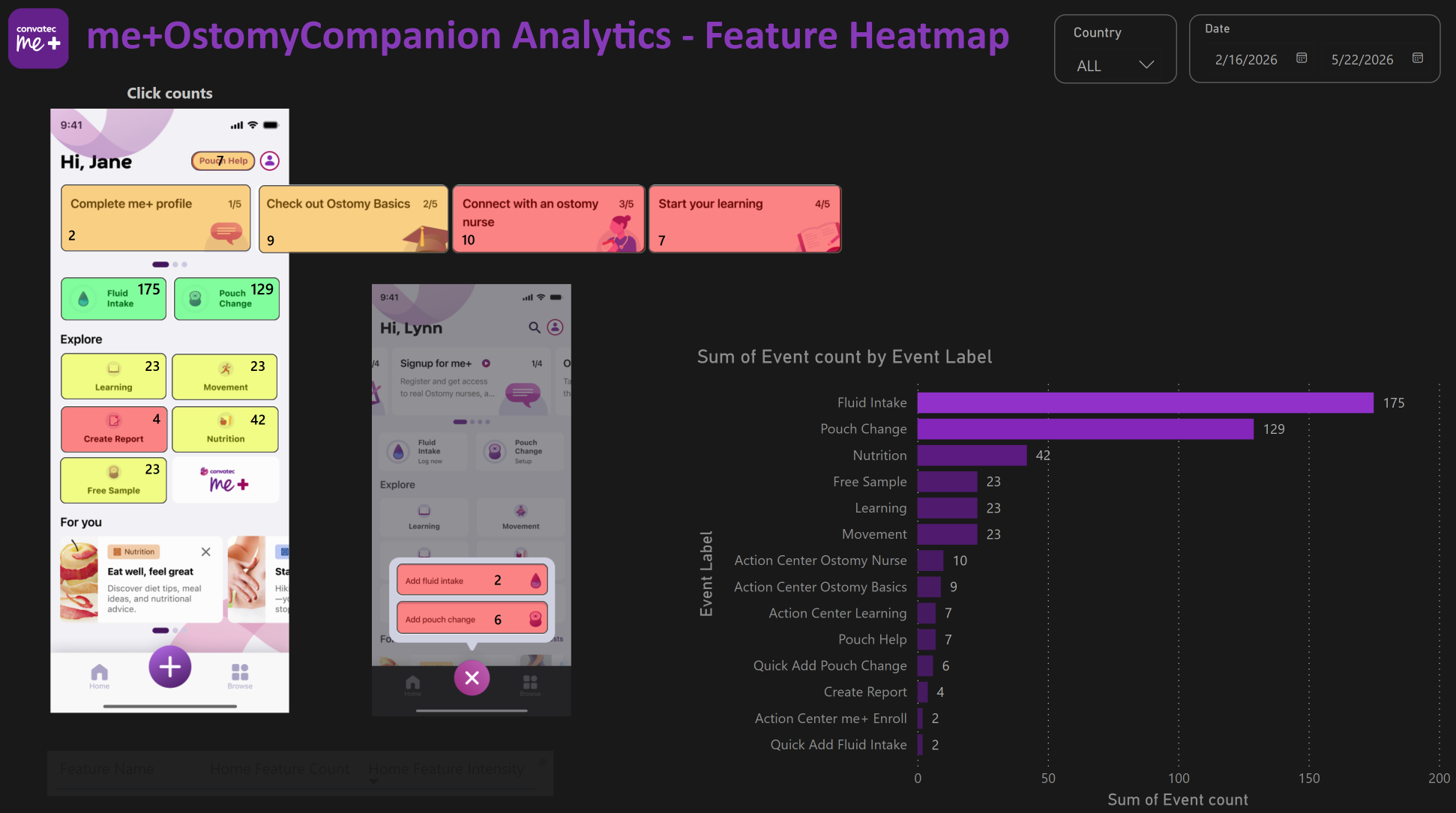This screenshot has width=1456, height=813.
Task: Click the Sum of Event count by Event Label title
Action: pos(844,357)
